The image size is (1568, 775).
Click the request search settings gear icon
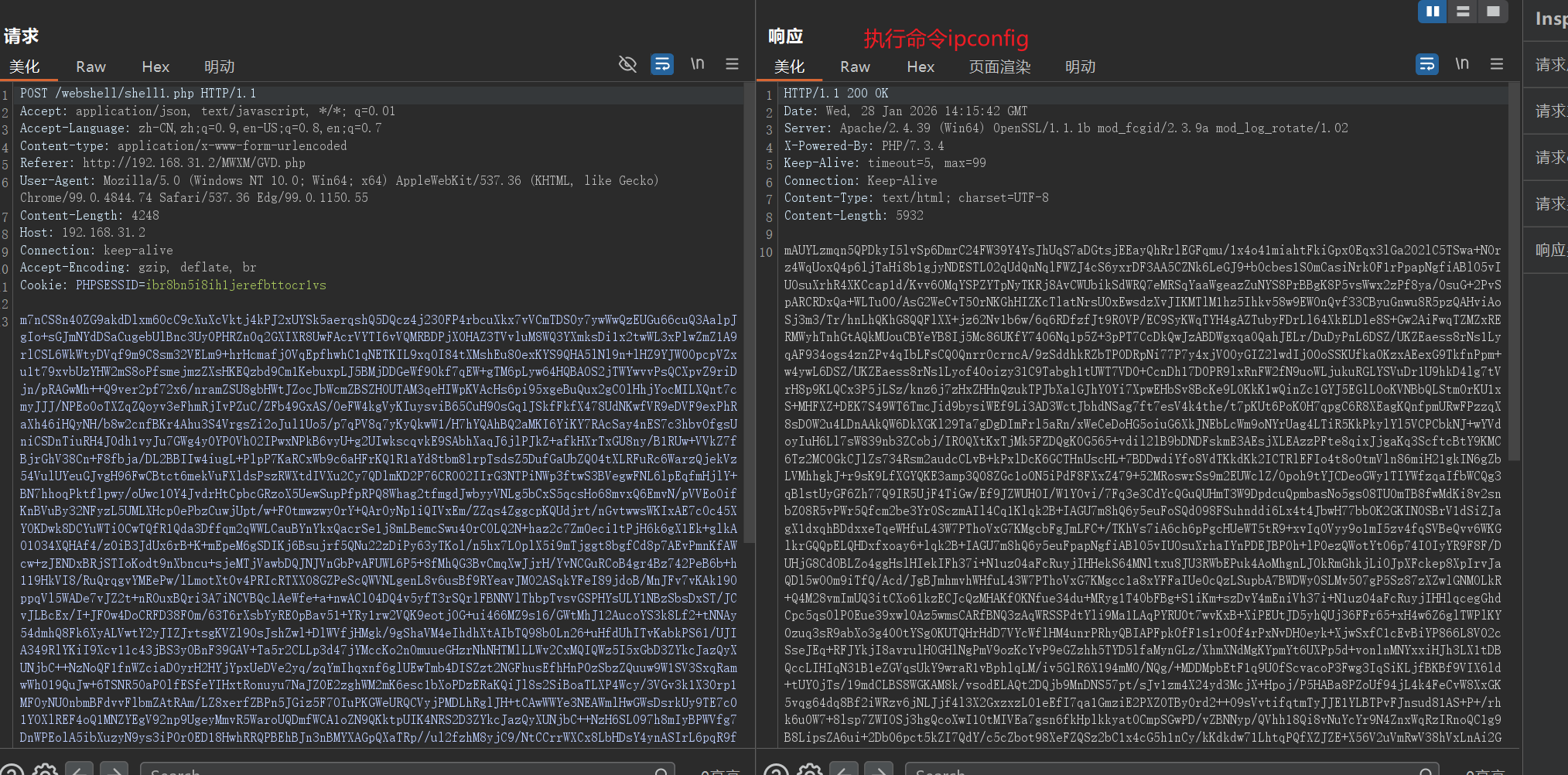click(45, 769)
